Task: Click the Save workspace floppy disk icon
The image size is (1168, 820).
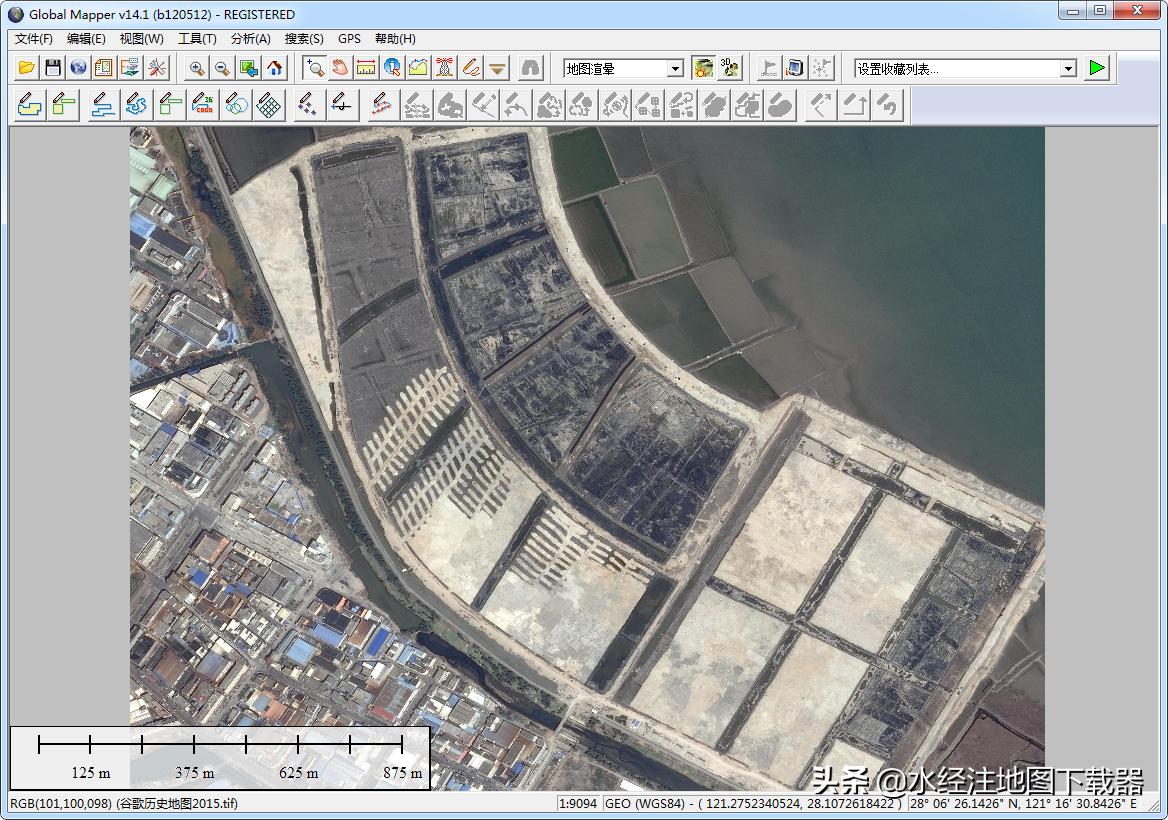Action: tap(53, 68)
